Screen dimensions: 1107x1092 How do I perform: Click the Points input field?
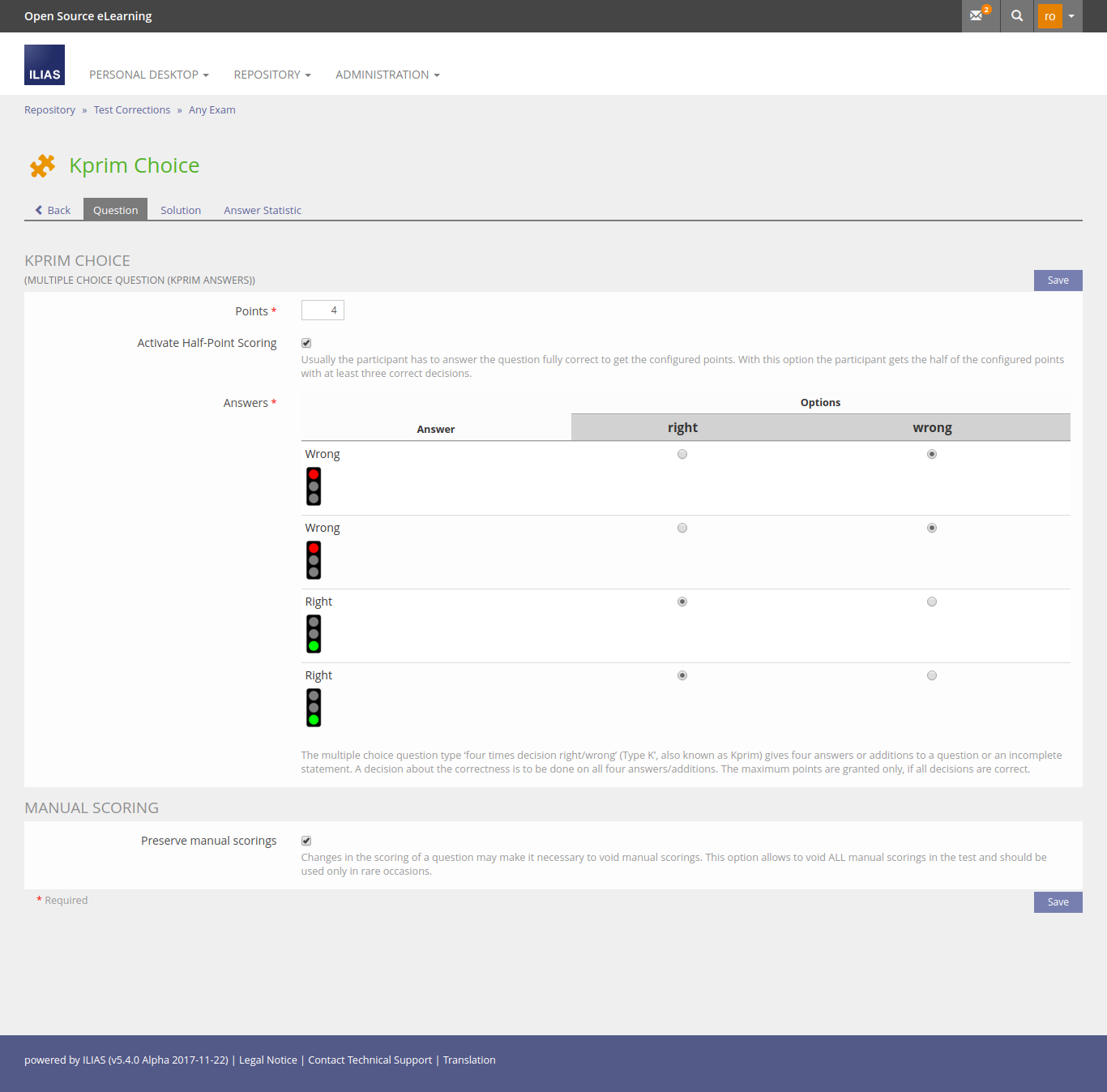coord(323,310)
